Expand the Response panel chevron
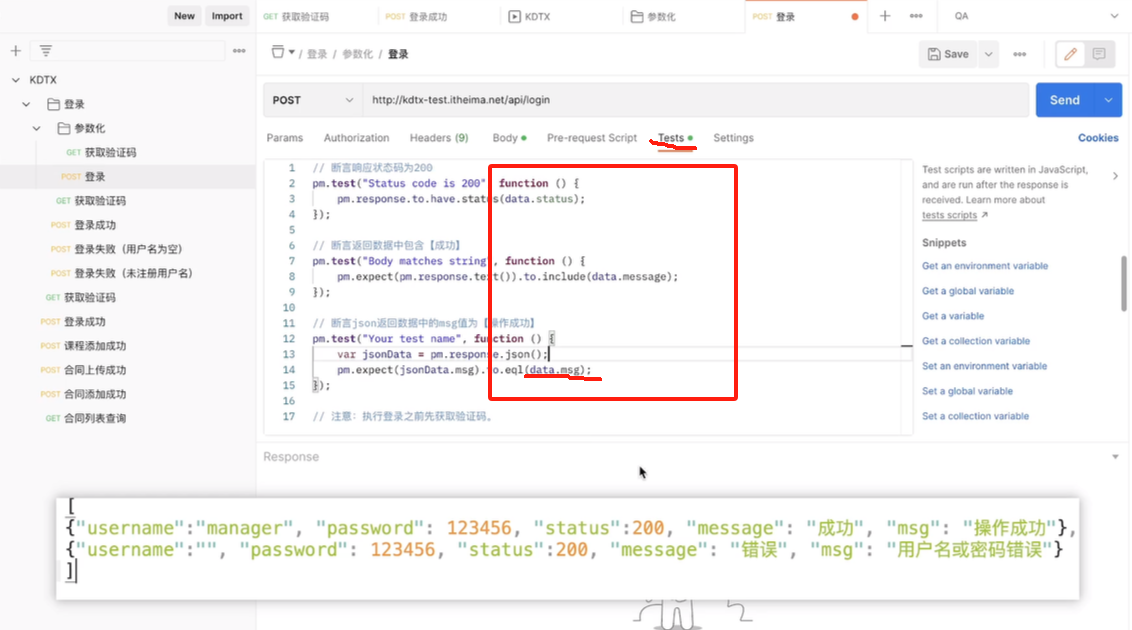 pyautogui.click(x=1115, y=457)
